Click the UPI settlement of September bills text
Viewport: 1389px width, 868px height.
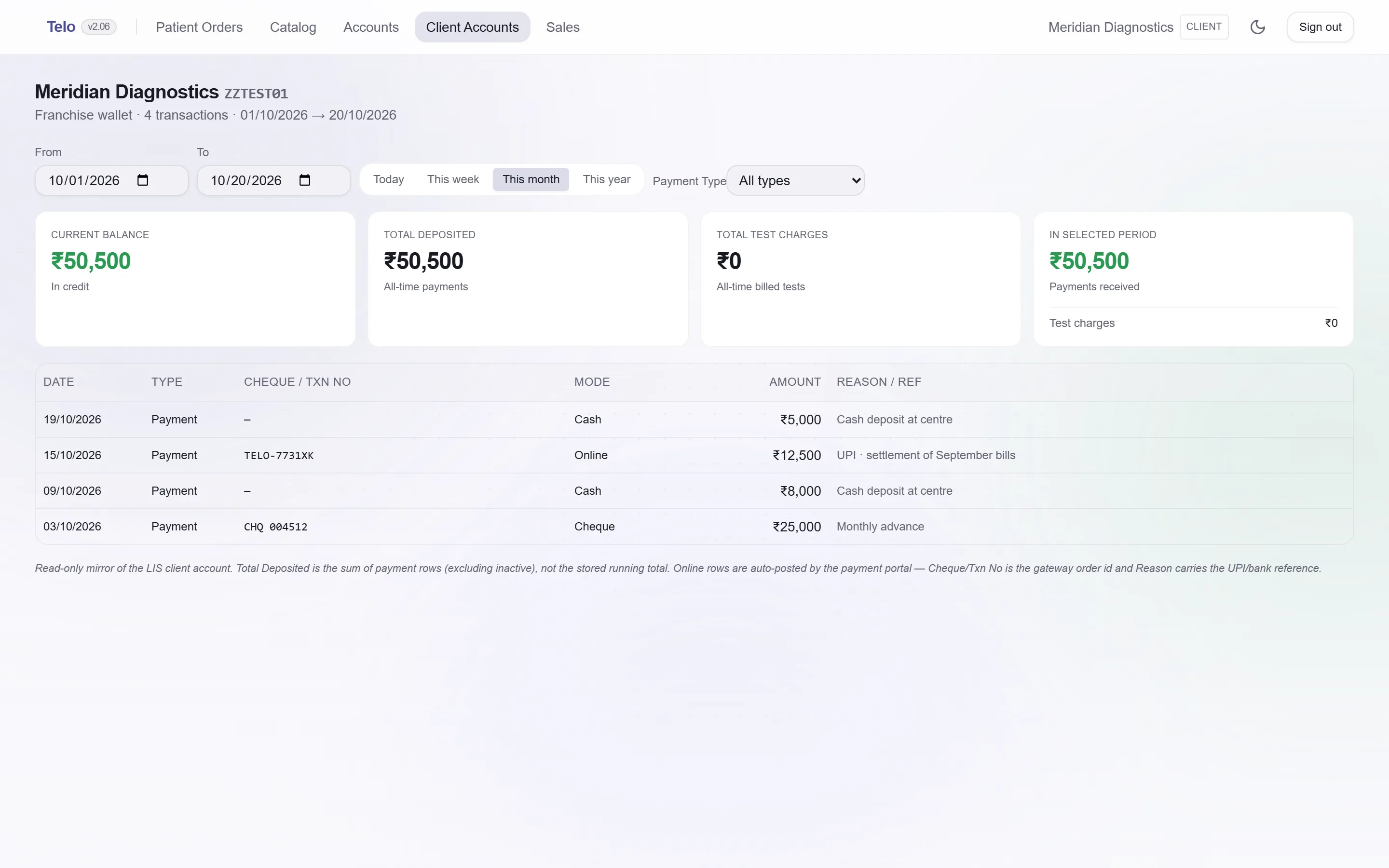[x=925, y=455]
